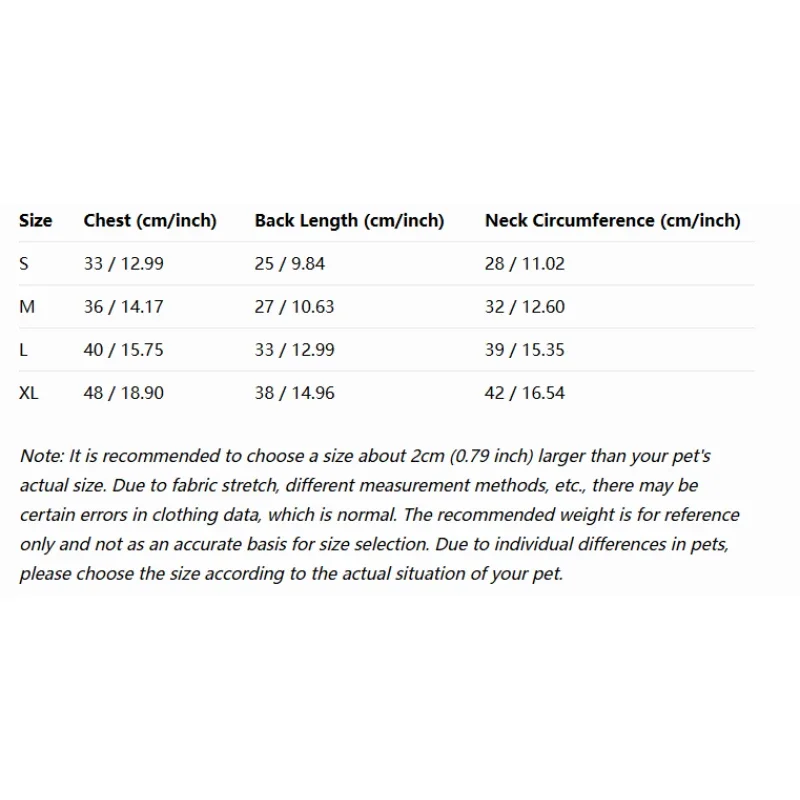Click the back length value for size L
Screen dimensions: 800x800
click(294, 350)
